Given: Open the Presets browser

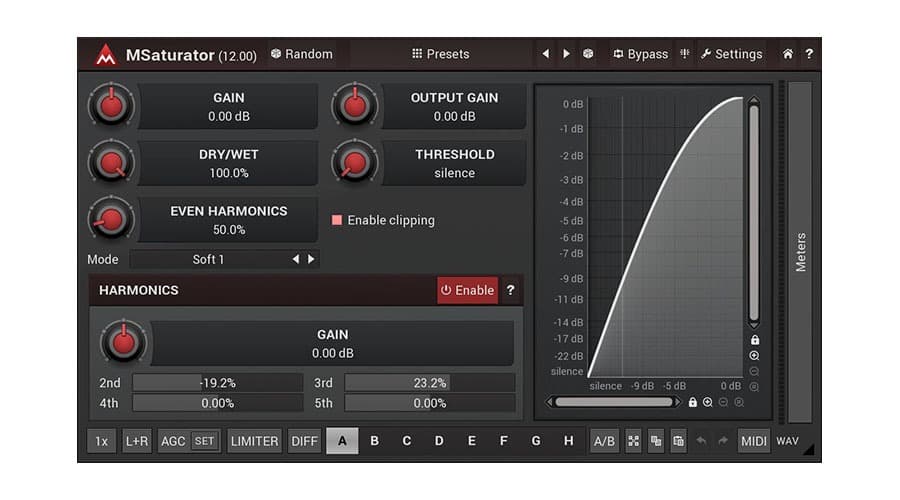Looking at the screenshot, I should pos(441,54).
